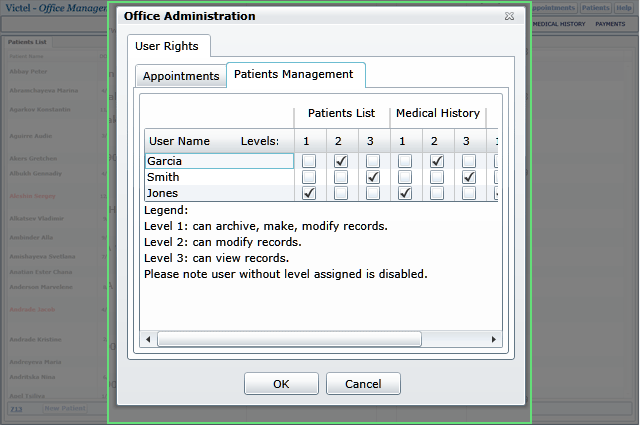The height and width of the screenshot is (425, 640).
Task: Click the Cancel button
Action: 363,384
